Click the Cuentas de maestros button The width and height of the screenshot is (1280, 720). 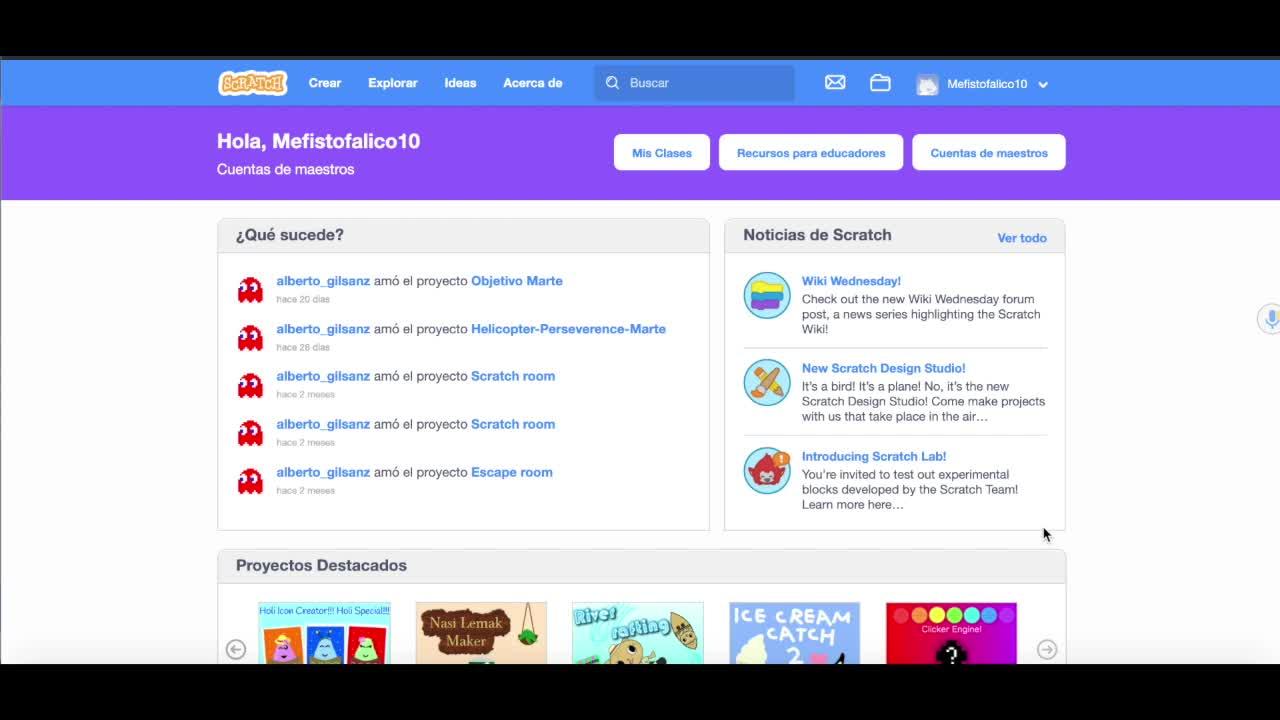(x=989, y=153)
